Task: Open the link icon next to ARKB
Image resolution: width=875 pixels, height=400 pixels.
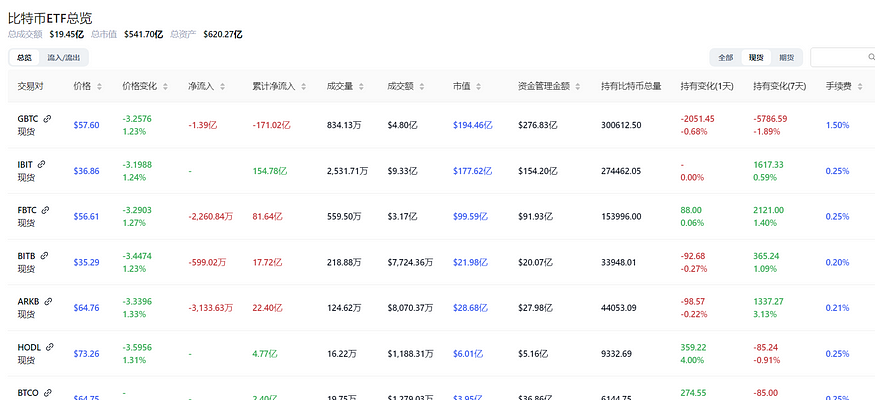Action: click(48, 301)
